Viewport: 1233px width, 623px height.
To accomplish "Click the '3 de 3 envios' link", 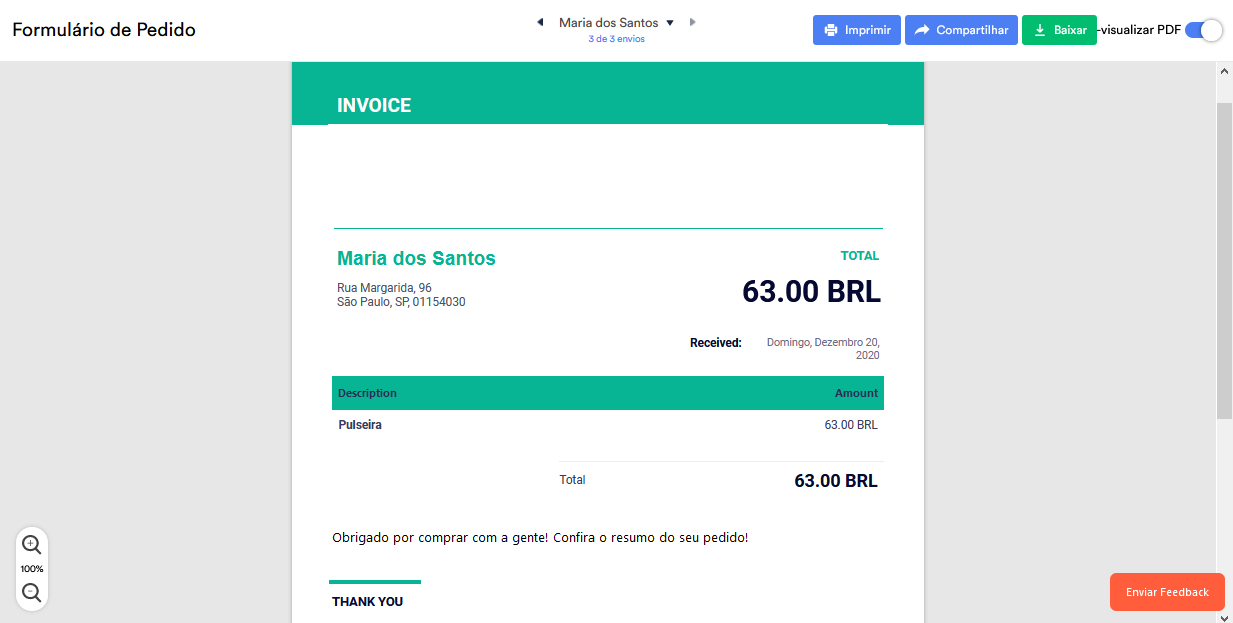I will click(x=616, y=39).
